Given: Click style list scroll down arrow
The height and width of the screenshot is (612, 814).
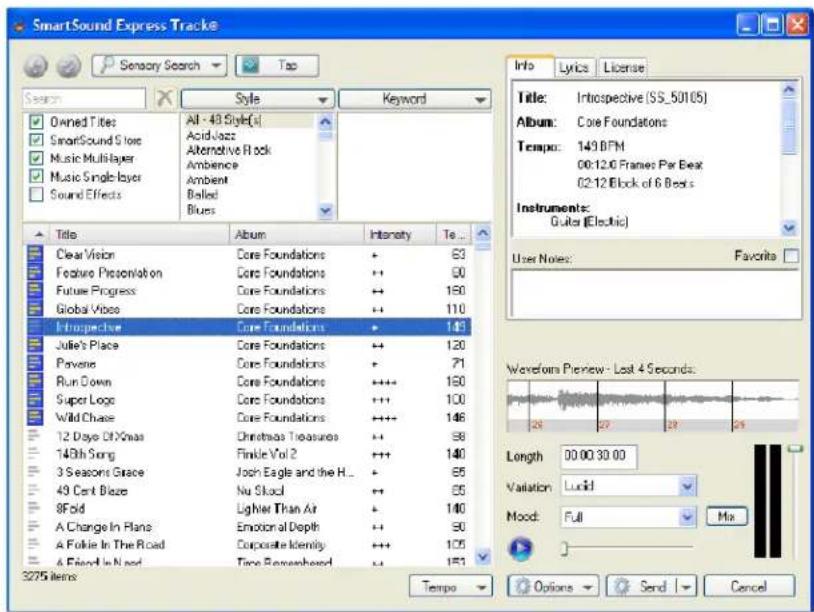Looking at the screenshot, I should click(x=325, y=211).
